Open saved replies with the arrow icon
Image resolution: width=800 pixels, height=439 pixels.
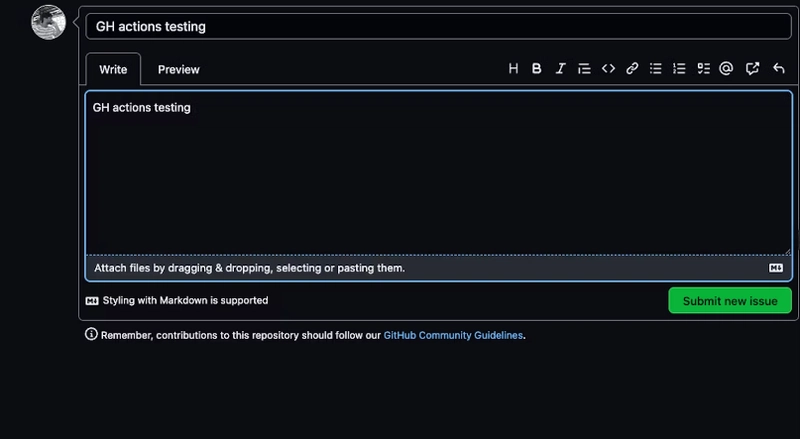click(x=779, y=68)
